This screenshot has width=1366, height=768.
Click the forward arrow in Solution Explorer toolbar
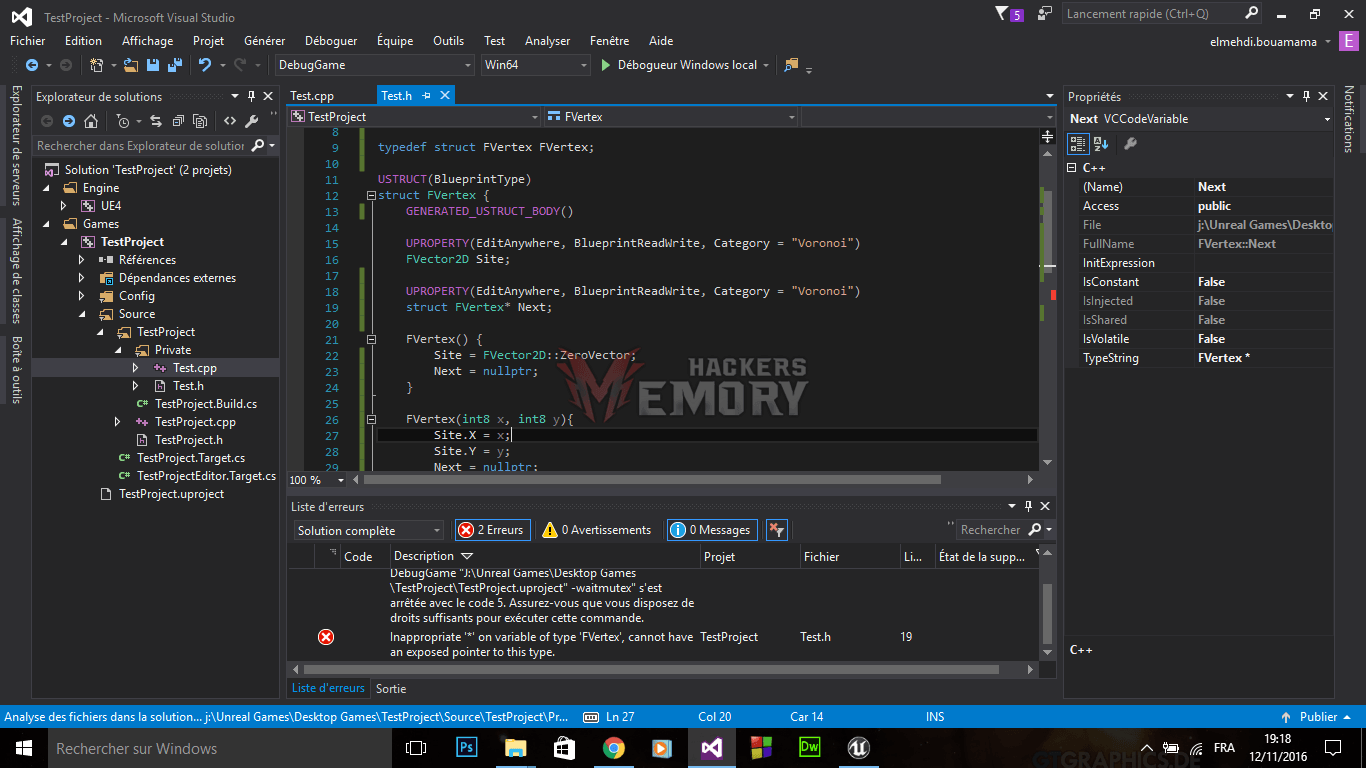(68, 121)
